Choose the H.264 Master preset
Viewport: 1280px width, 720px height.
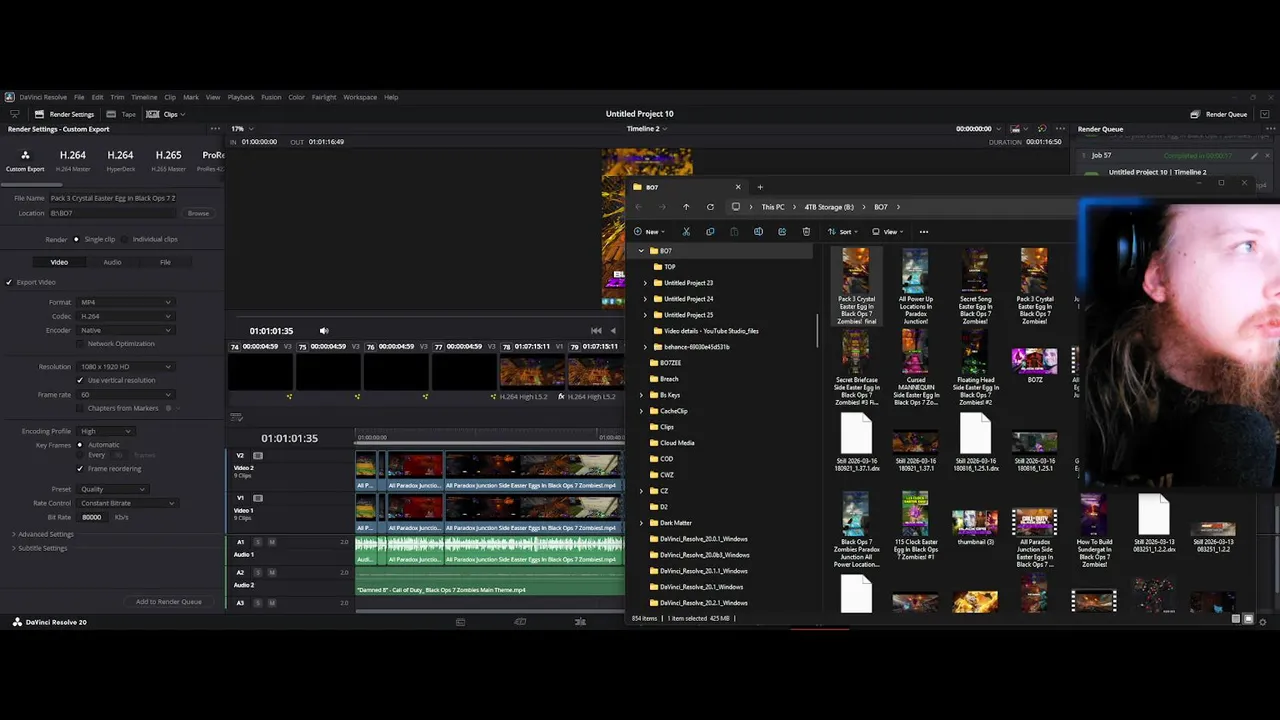pos(72,160)
